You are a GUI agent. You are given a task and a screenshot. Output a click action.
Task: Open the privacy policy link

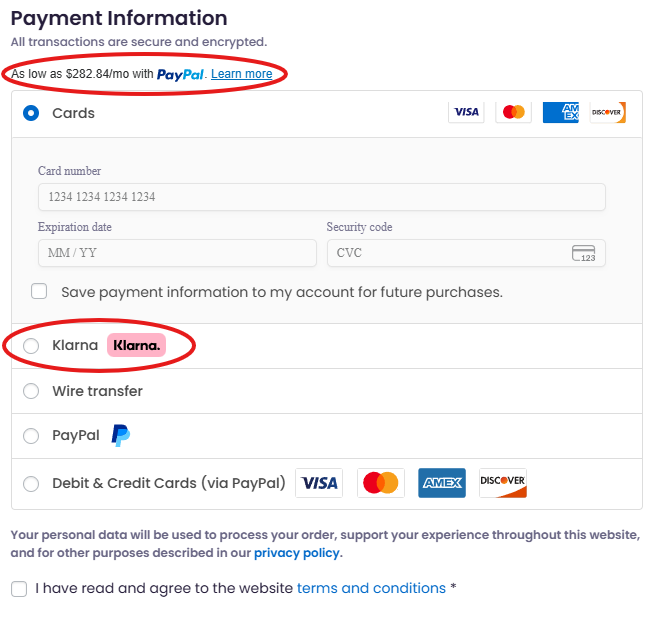coord(297,553)
